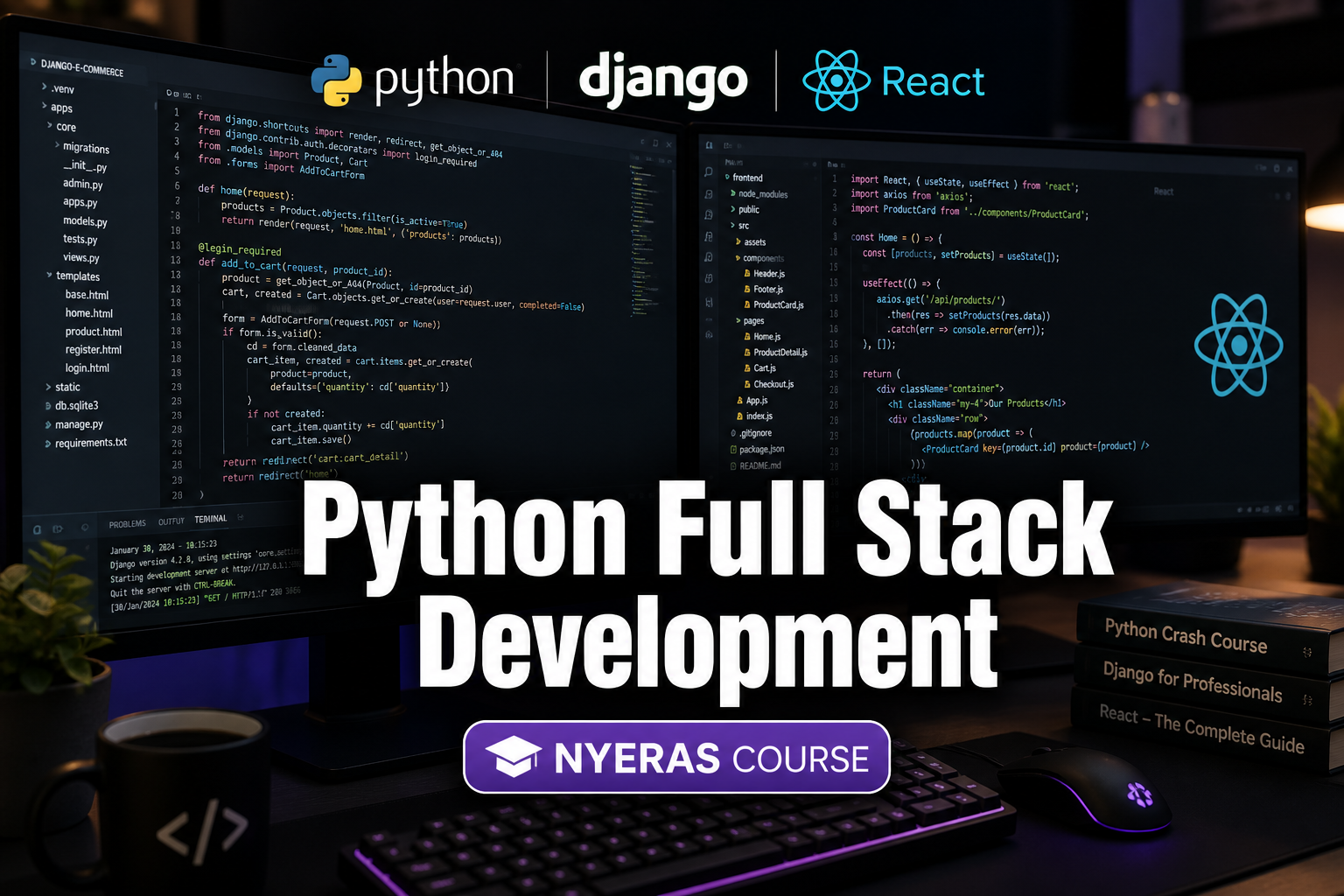Select the TERMINAL tab
This screenshot has height=896, width=1344.
211,519
